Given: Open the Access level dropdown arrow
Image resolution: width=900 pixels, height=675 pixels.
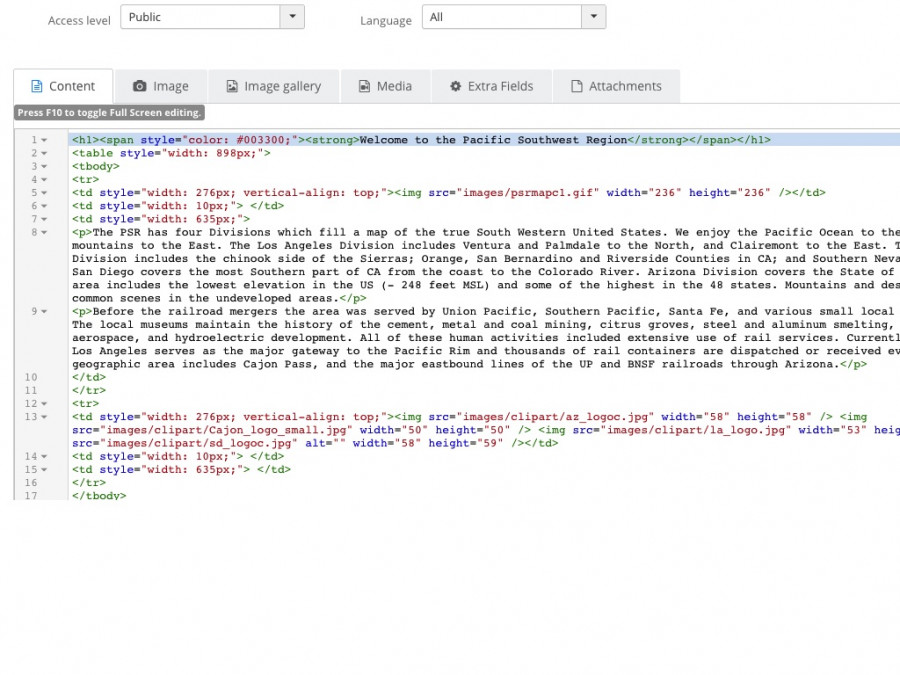Looking at the screenshot, I should point(292,17).
